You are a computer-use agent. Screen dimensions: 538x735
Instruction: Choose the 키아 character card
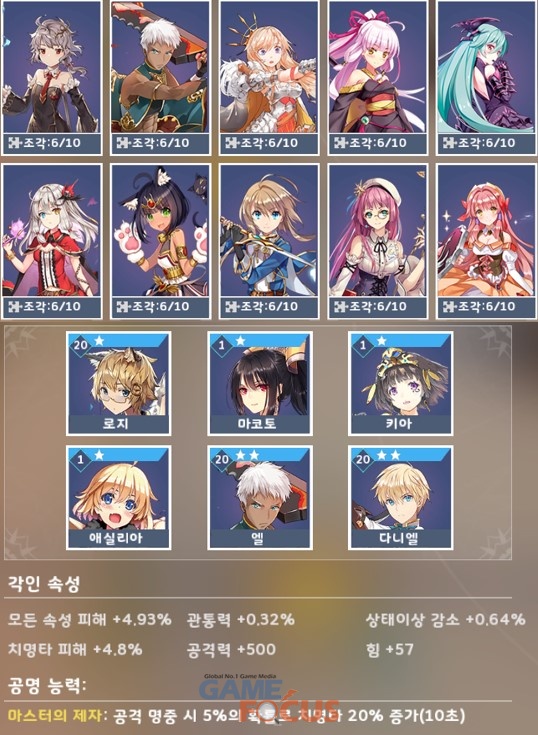coord(401,383)
